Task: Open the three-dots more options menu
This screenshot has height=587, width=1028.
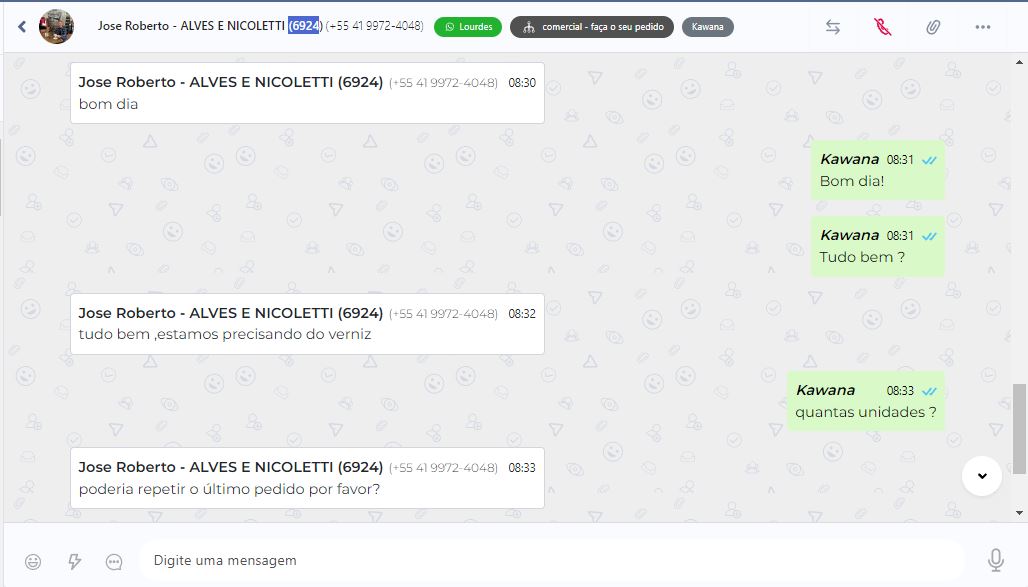Action: click(982, 27)
